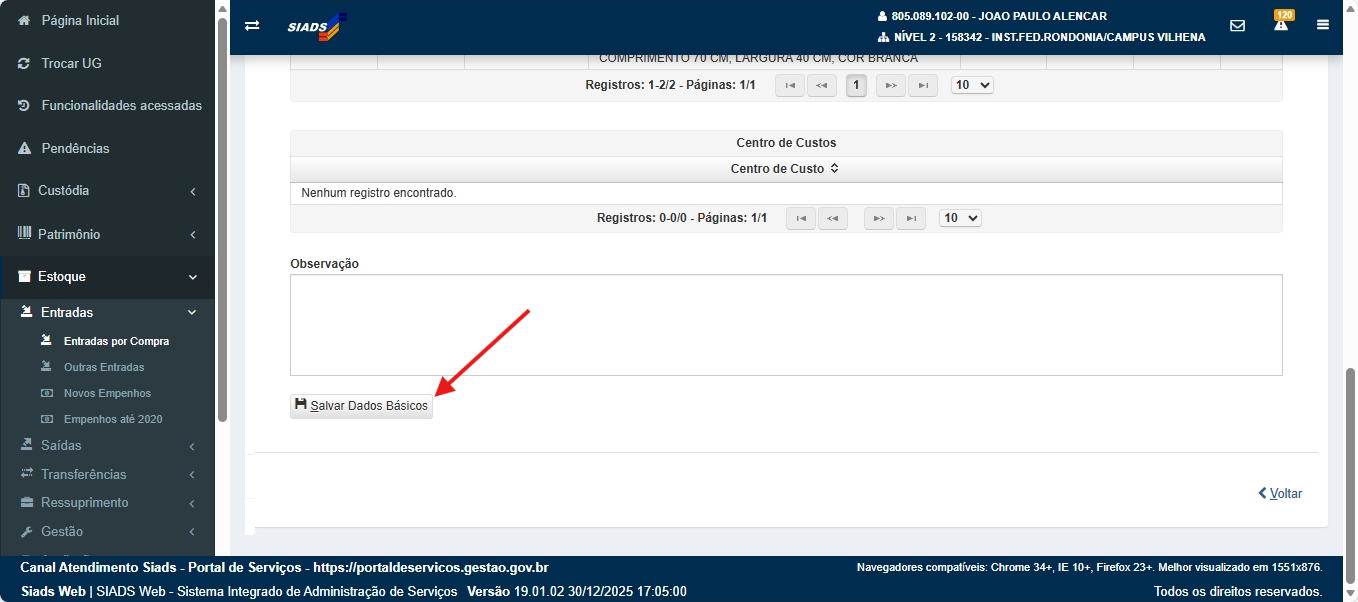Click the Voltar link
Image resolution: width=1358 pixels, height=602 pixels.
1280,493
